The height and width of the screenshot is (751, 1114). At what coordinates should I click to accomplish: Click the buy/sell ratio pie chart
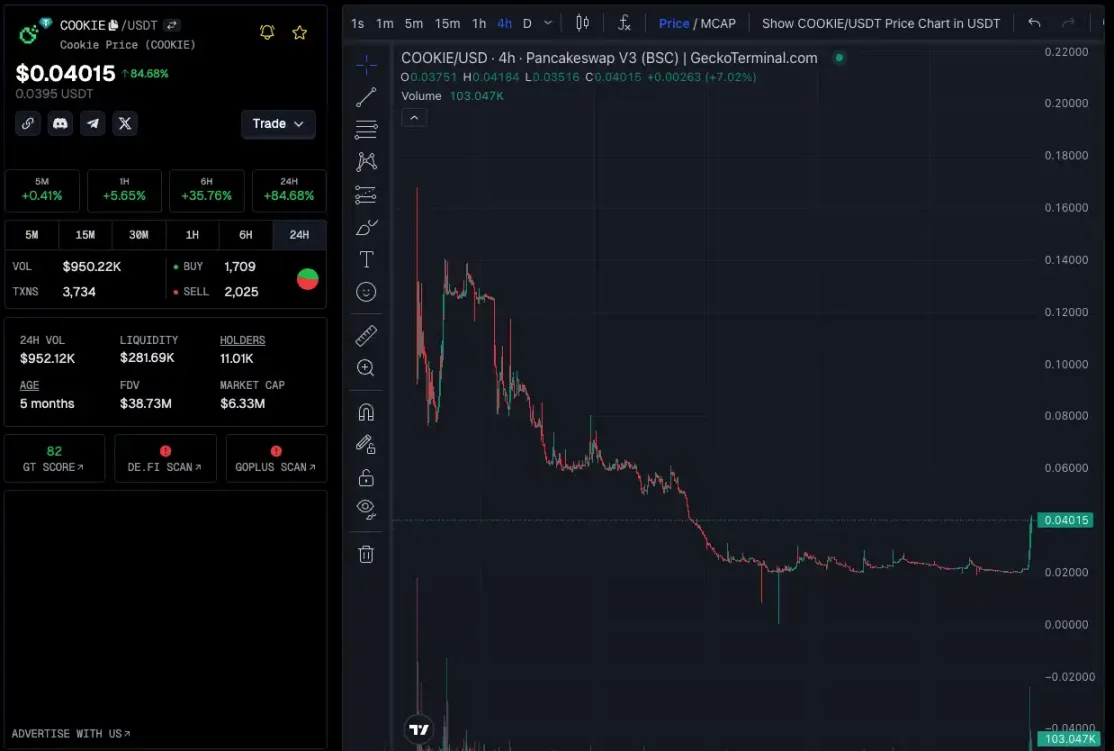[307, 278]
